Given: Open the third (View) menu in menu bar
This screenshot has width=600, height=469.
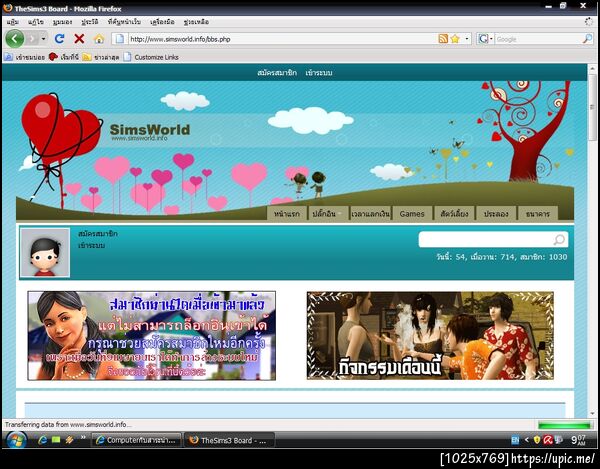Looking at the screenshot, I should tap(62, 22).
